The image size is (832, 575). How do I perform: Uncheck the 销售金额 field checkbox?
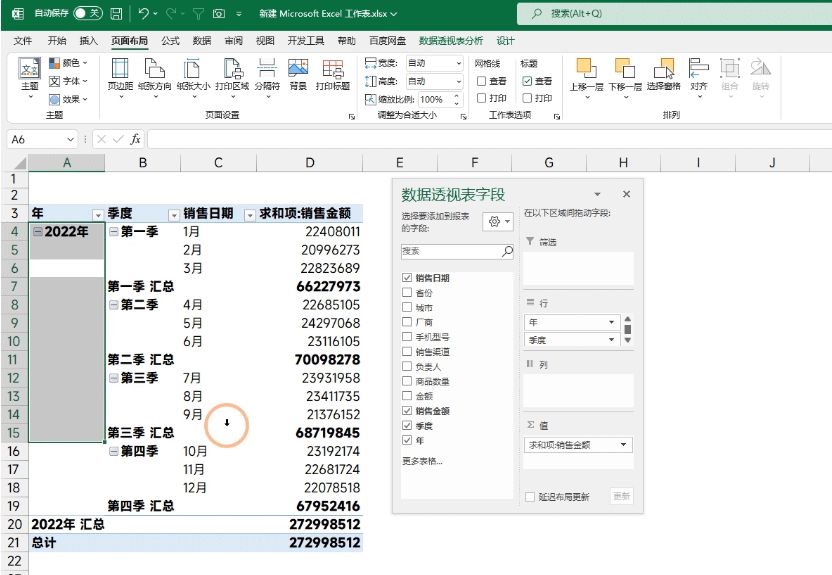[x=407, y=411]
